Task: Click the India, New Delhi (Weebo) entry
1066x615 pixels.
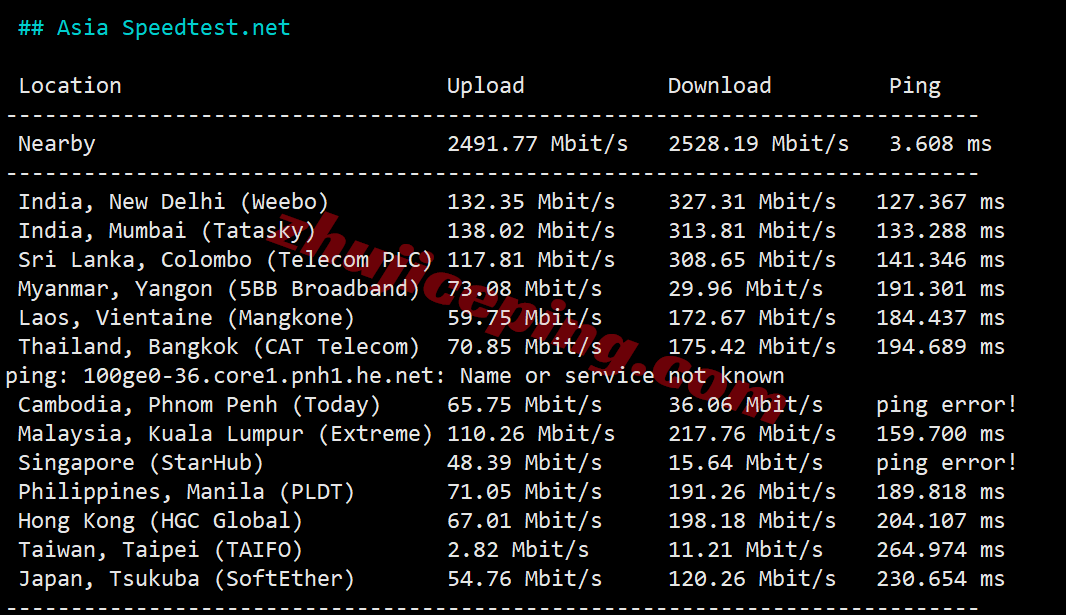Action: point(173,202)
